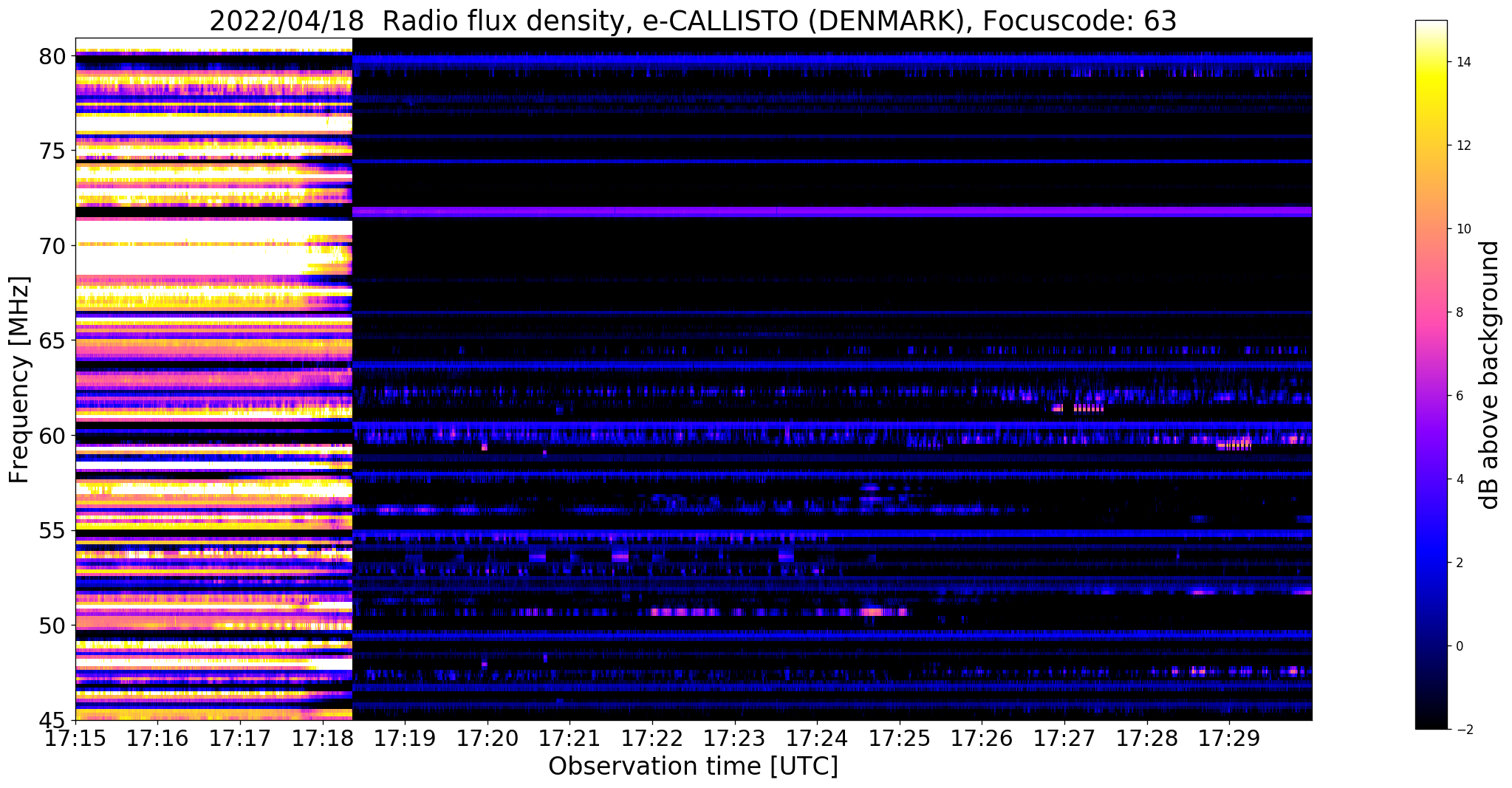Screen dimensions: 1512x788
Task: Click the 'dB above background' colorbar label
Action: 1490,375
